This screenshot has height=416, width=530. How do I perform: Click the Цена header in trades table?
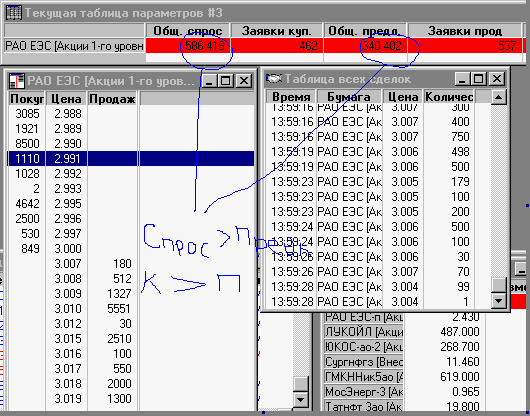(403, 97)
